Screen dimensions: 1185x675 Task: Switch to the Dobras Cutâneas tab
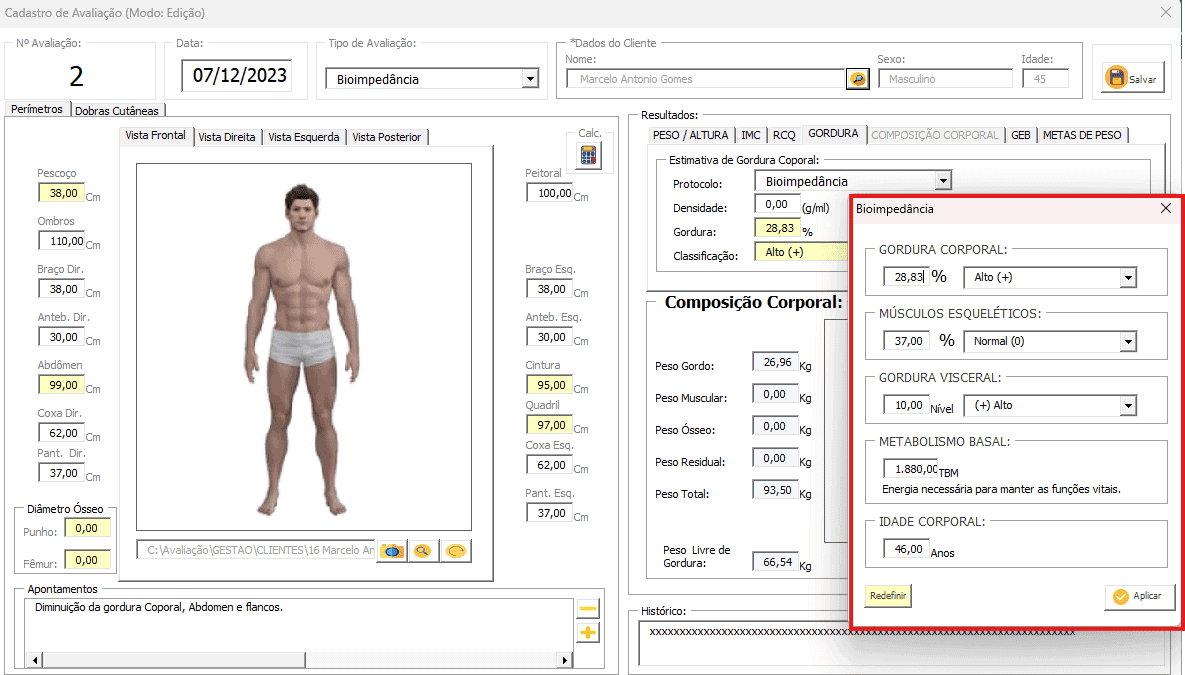point(118,111)
